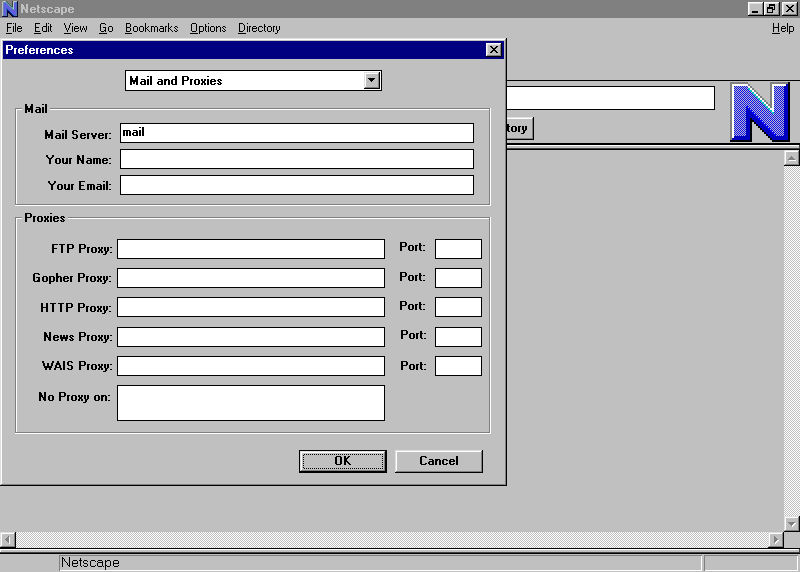The image size is (800, 572).
Task: Open the Bookmarks menu
Action: 152,28
